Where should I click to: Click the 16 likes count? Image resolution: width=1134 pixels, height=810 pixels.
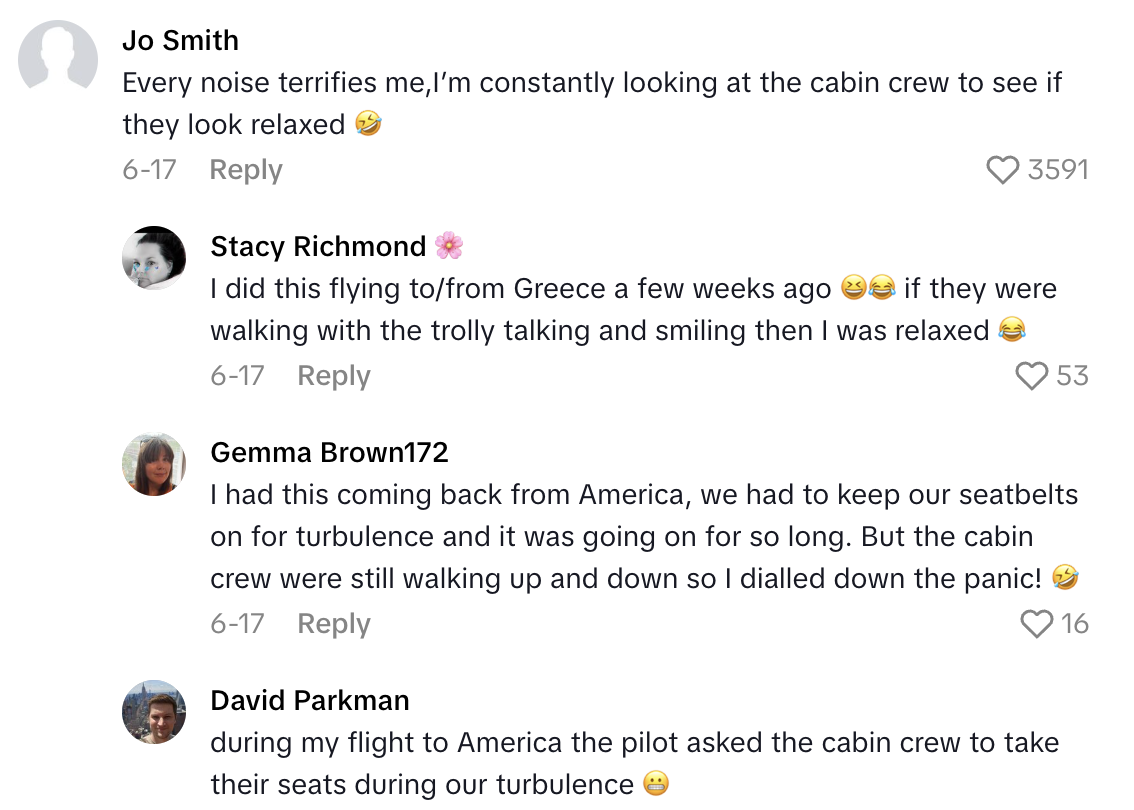point(1074,624)
